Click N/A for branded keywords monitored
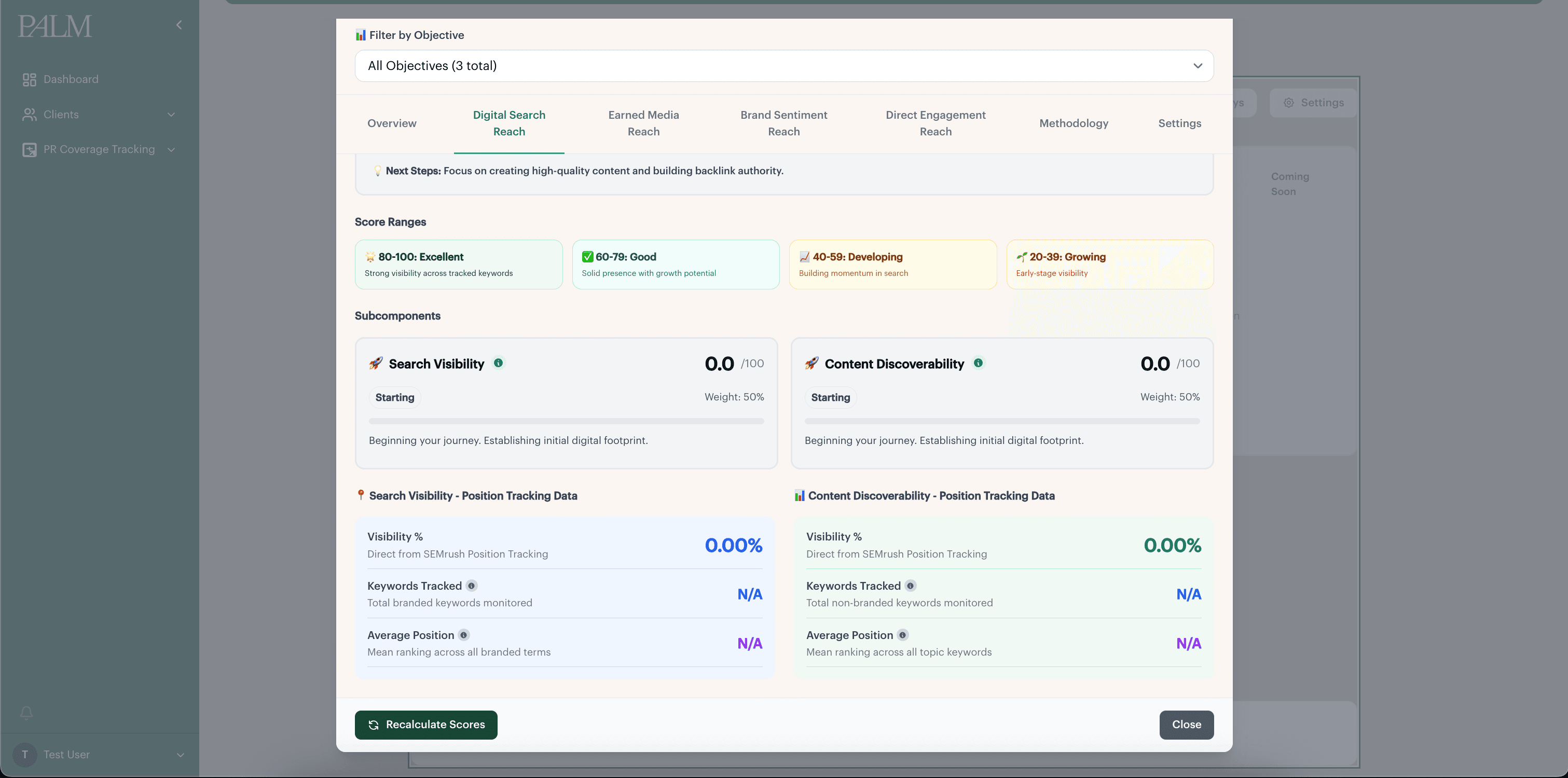 [750, 594]
